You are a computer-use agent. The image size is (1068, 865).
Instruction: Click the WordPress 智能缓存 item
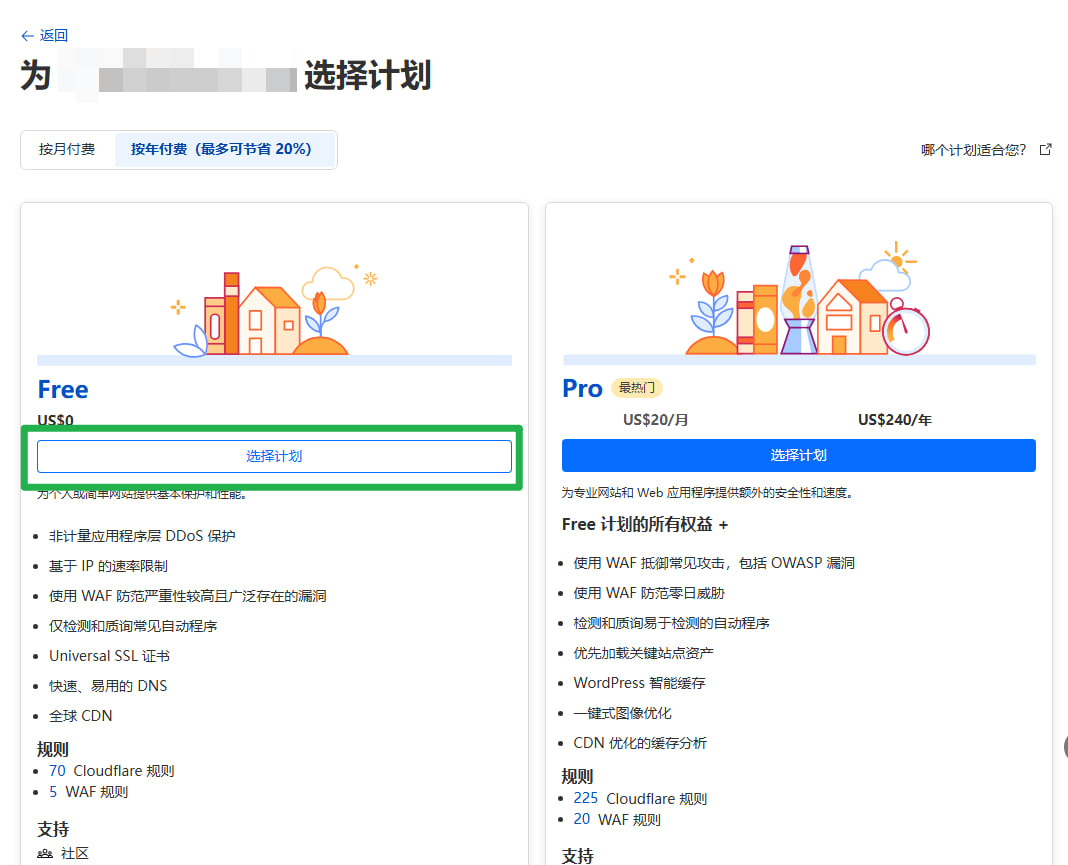coord(640,683)
